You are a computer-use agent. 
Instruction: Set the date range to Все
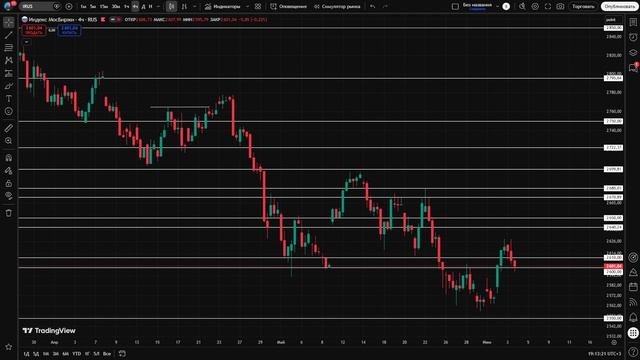pyautogui.click(x=107, y=353)
